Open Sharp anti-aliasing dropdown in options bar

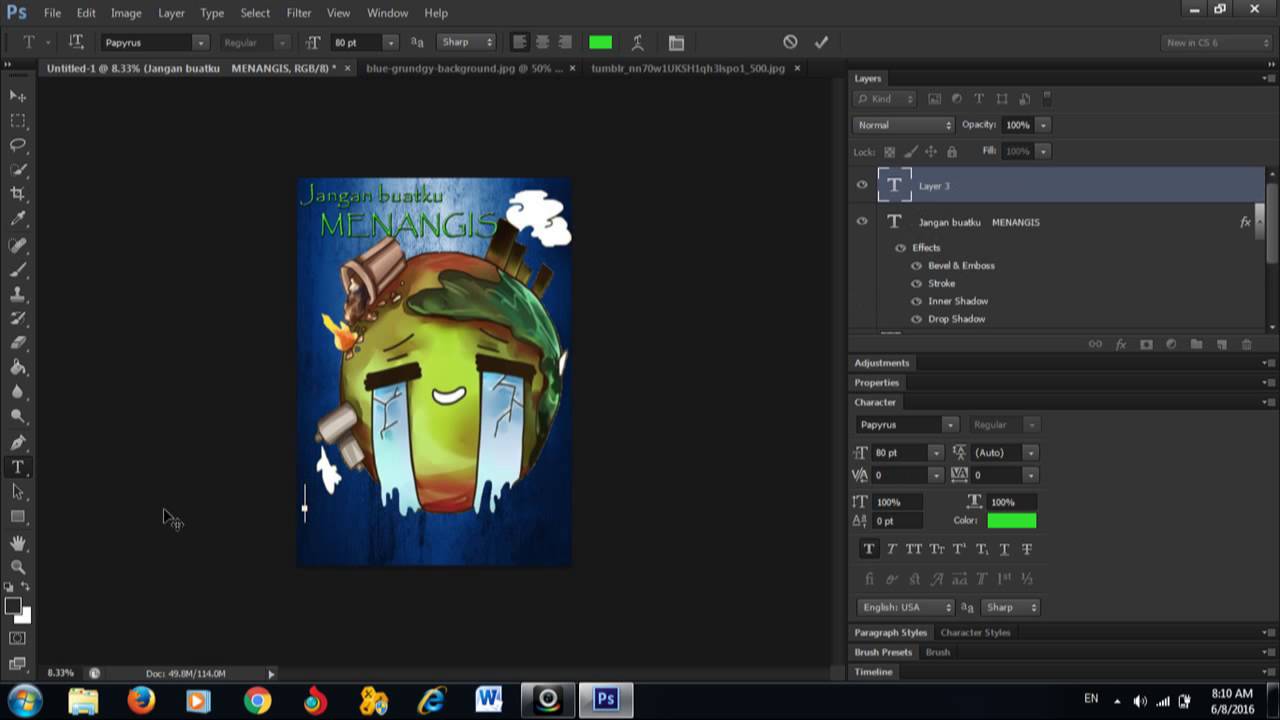(x=467, y=42)
